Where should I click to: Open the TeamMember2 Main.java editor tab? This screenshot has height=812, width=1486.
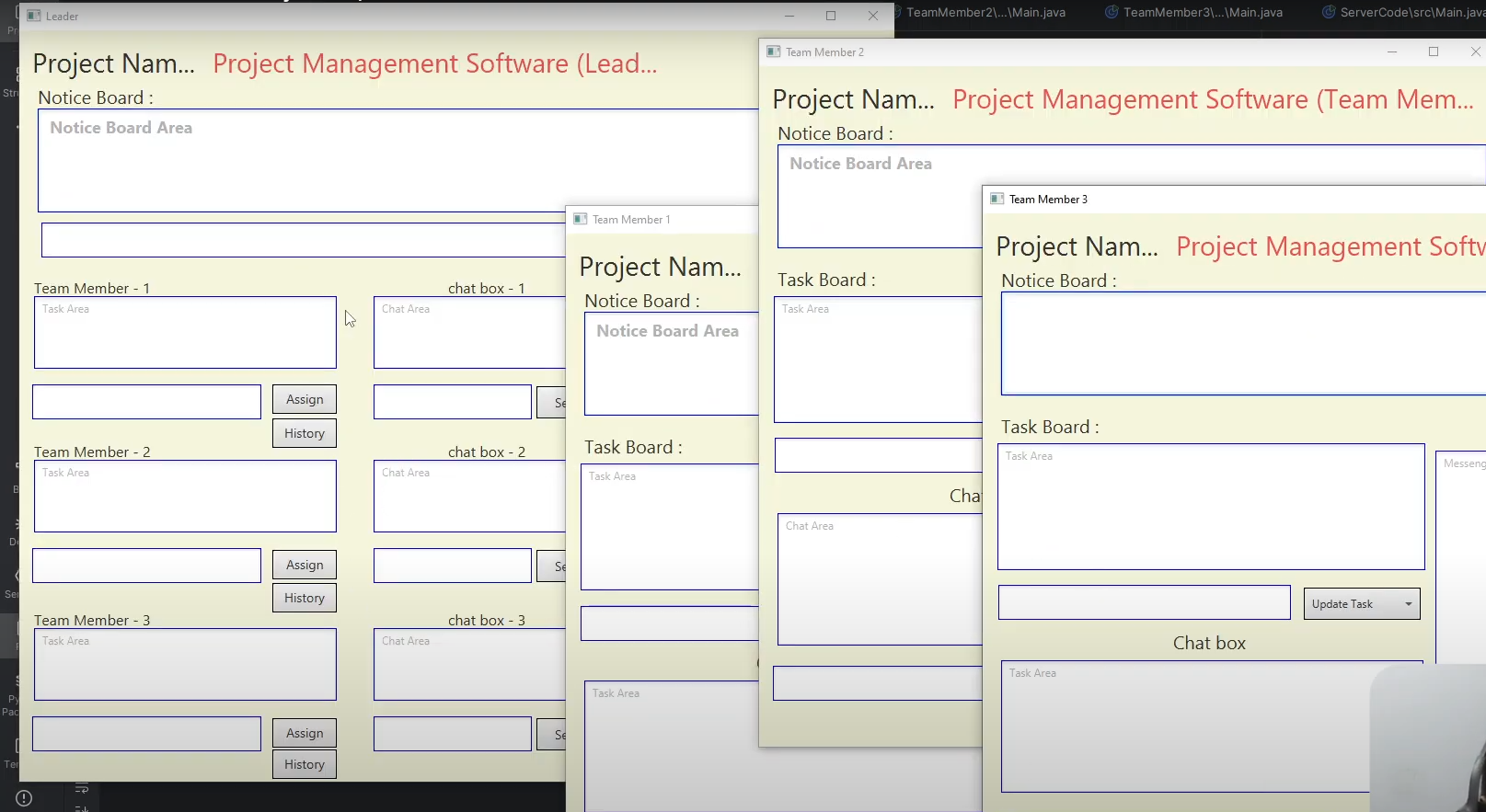click(985, 12)
